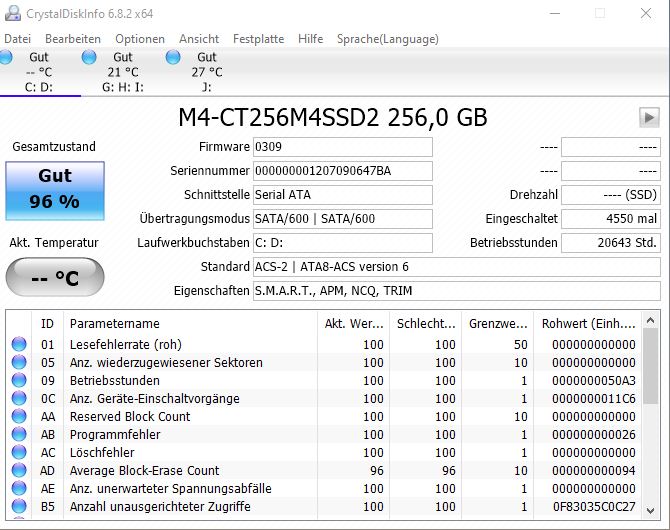The image size is (670, 530).
Task: Click raw value 0F83035C0C27
Action: pyautogui.click(x=594, y=506)
